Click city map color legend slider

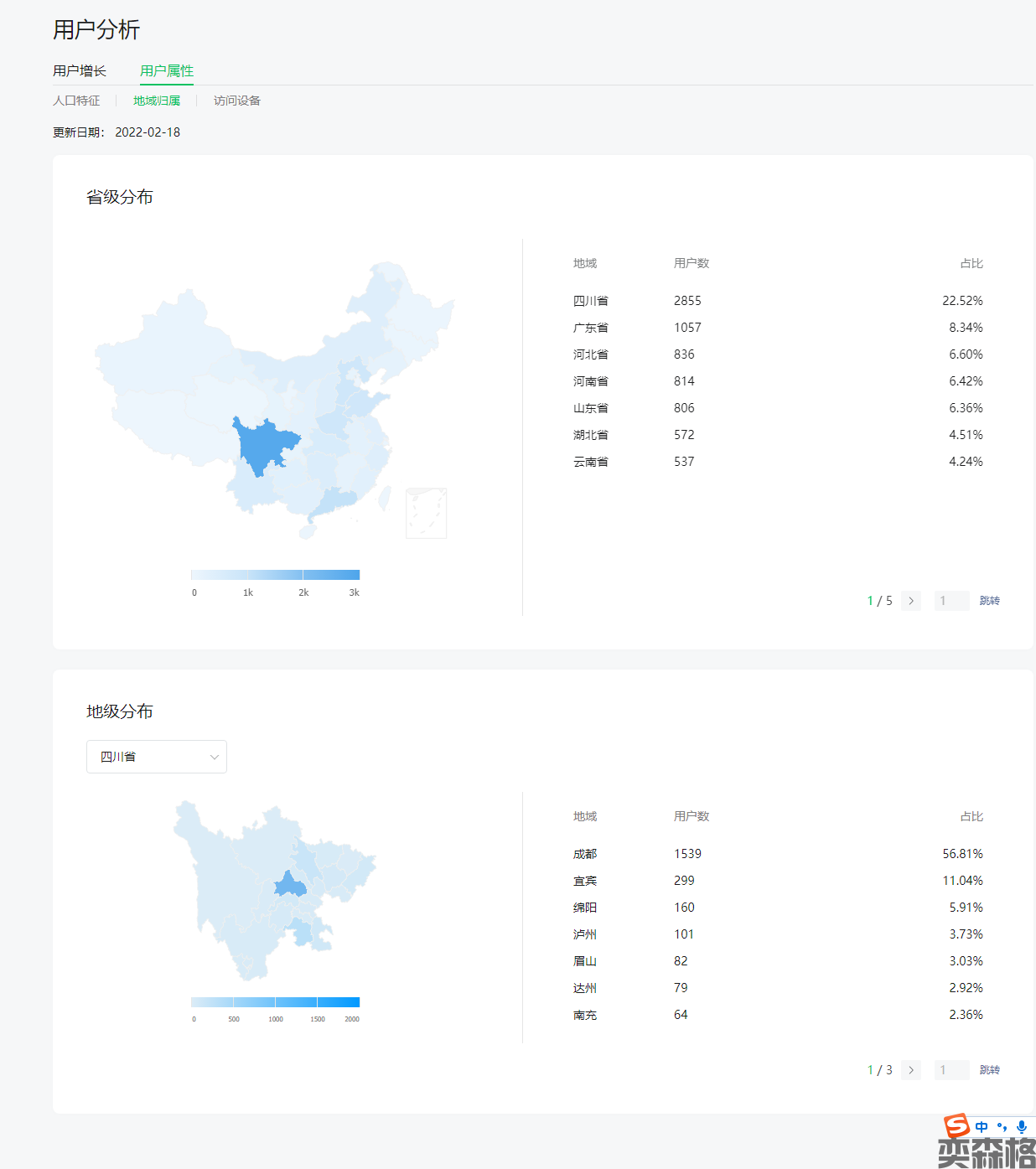point(275,1002)
